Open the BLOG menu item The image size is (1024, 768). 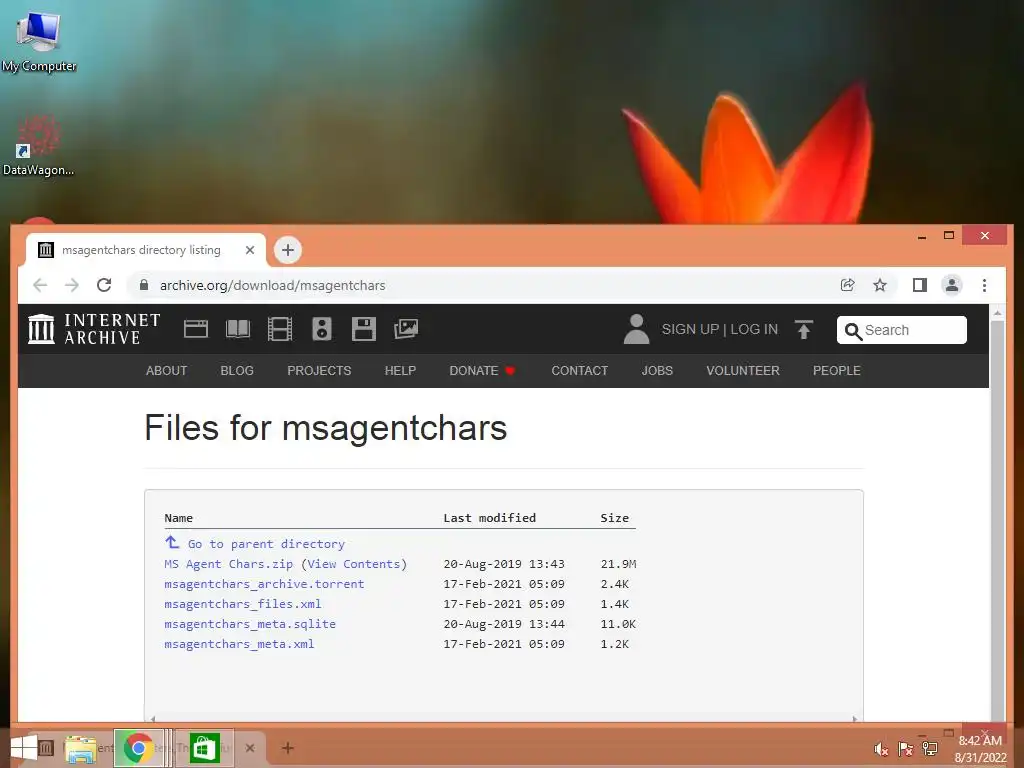[x=237, y=371]
